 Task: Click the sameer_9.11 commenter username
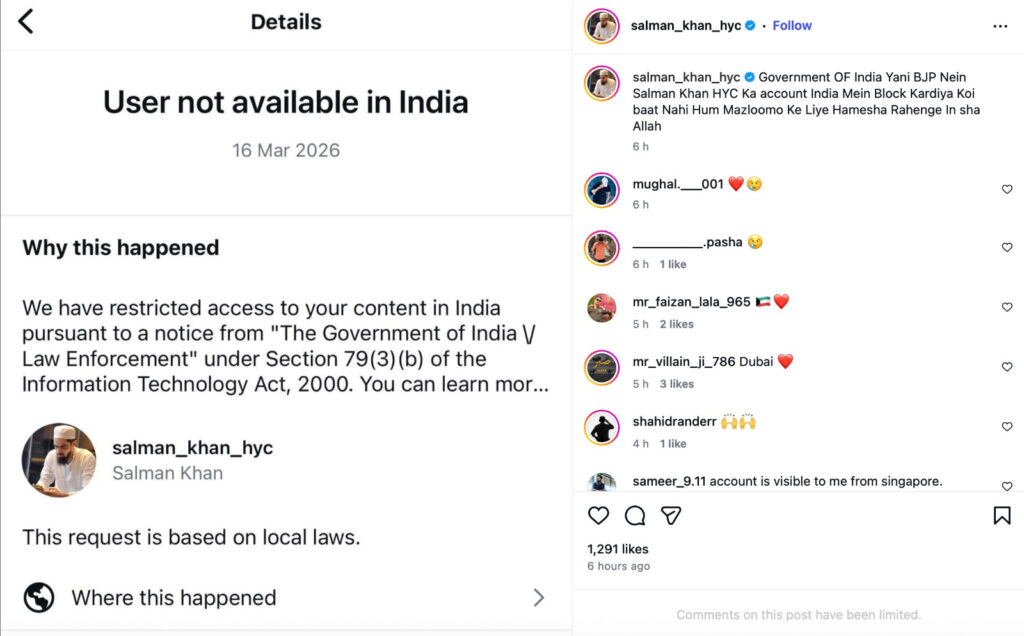tap(669, 482)
